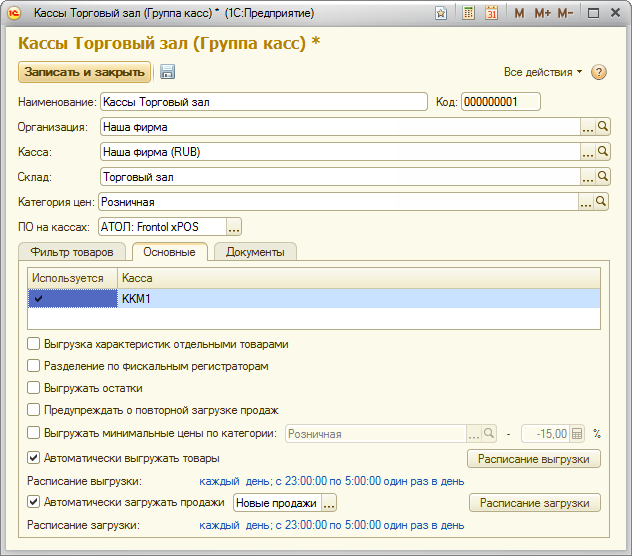The image size is (632, 556).
Task: Open selection button for Касса field
Action: 588,152
